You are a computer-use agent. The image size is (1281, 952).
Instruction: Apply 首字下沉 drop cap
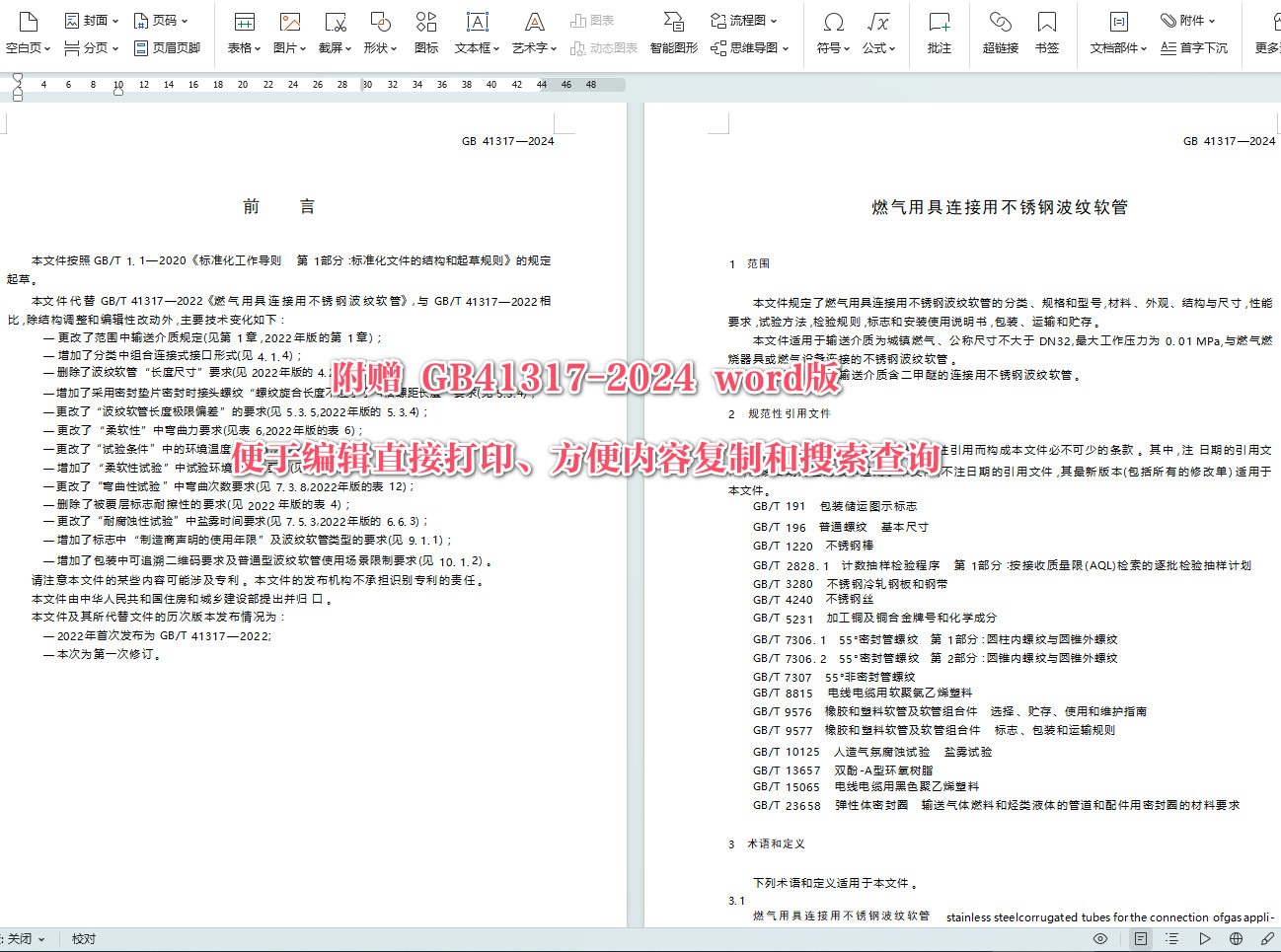coord(1194,47)
